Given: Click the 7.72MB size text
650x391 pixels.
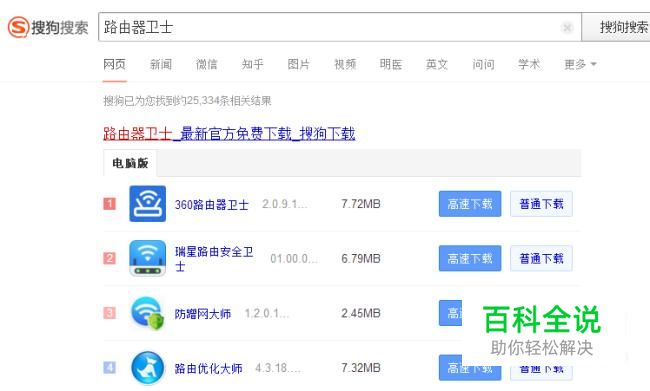Looking at the screenshot, I should (x=361, y=204).
